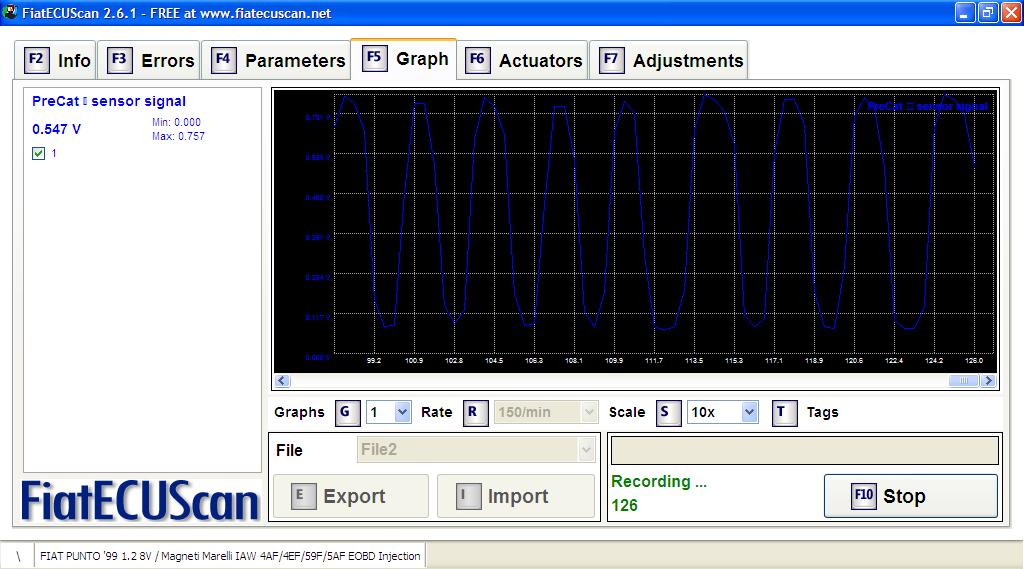This screenshot has height=569, width=1024.
Task: Uncheck the PreCat sensor signal checkbox 1
Action: tap(39, 153)
